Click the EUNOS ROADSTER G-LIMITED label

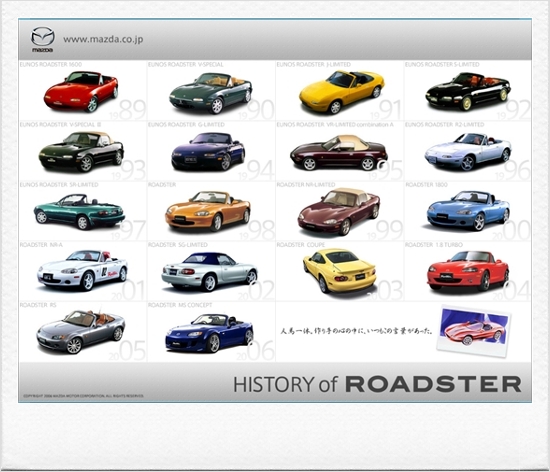(186, 124)
